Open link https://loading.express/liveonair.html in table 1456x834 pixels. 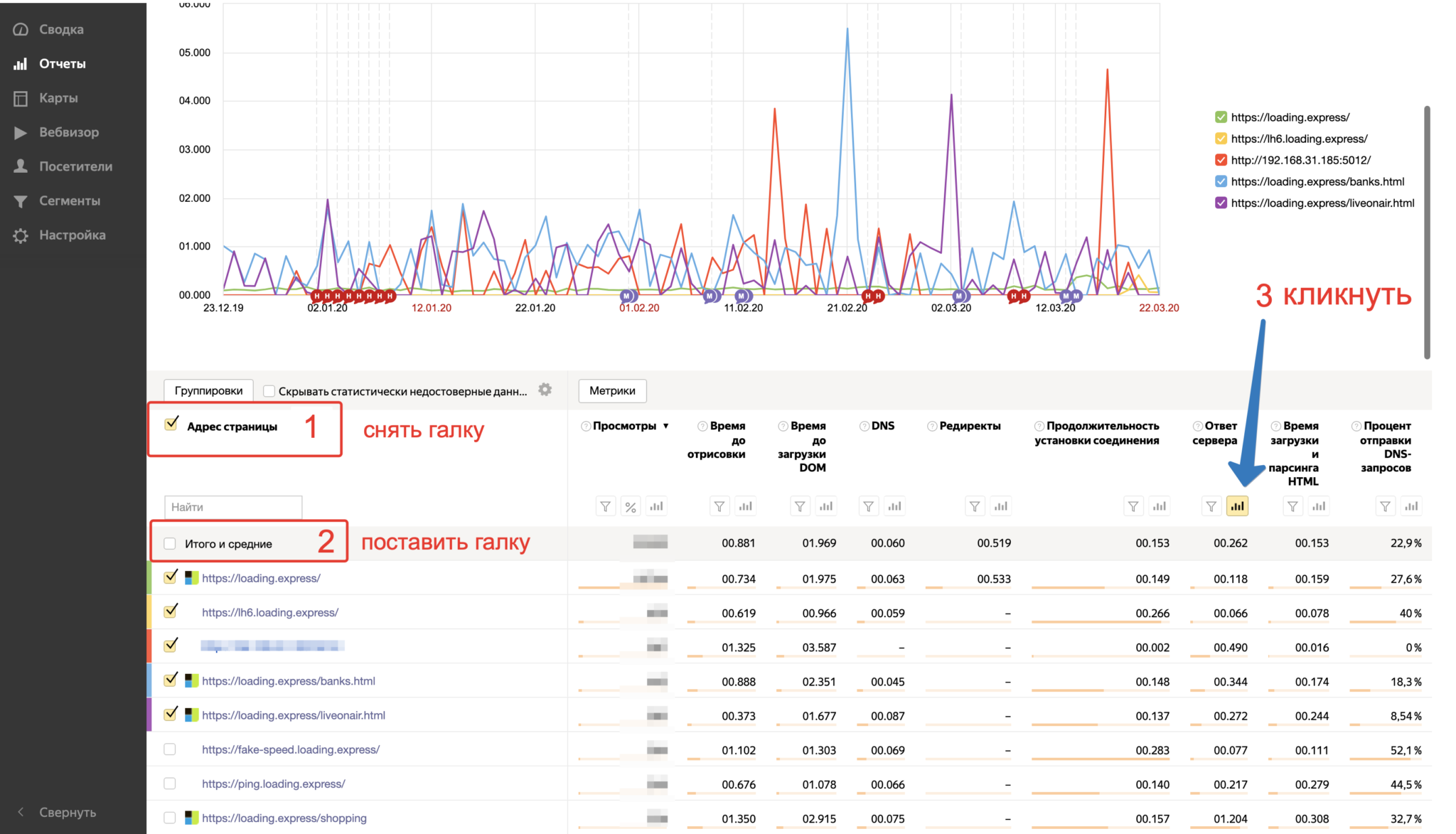tap(294, 715)
